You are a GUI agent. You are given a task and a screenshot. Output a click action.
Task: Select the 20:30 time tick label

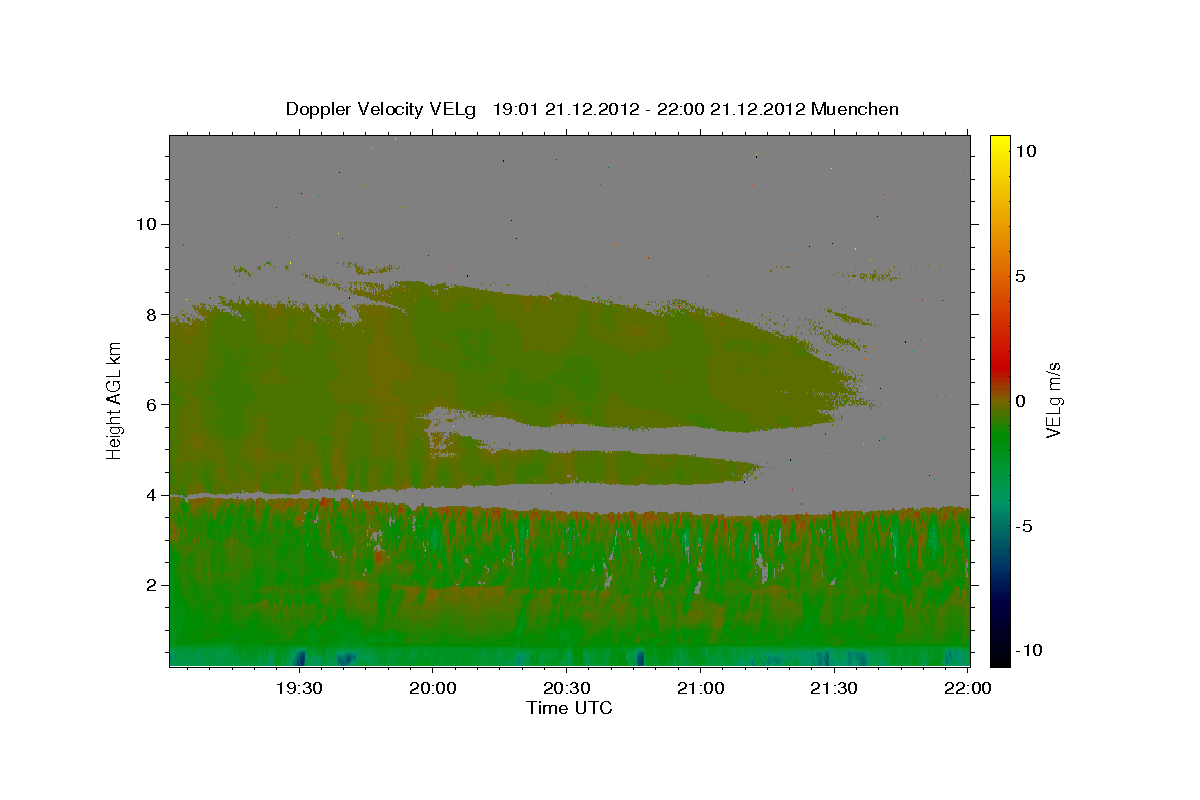[x=567, y=688]
